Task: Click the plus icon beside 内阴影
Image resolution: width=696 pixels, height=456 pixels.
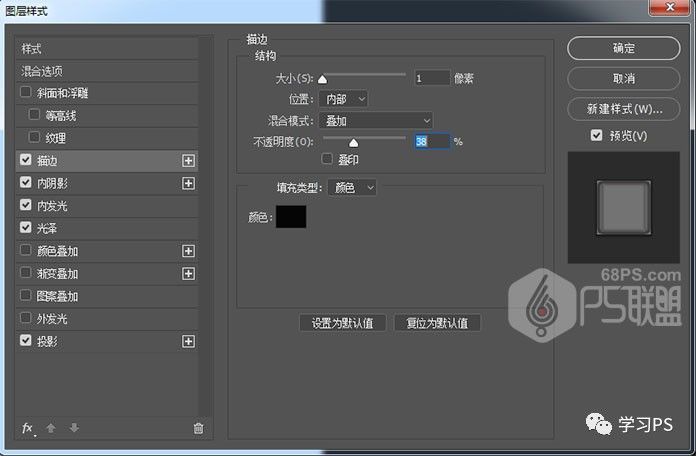Action: tap(187, 183)
